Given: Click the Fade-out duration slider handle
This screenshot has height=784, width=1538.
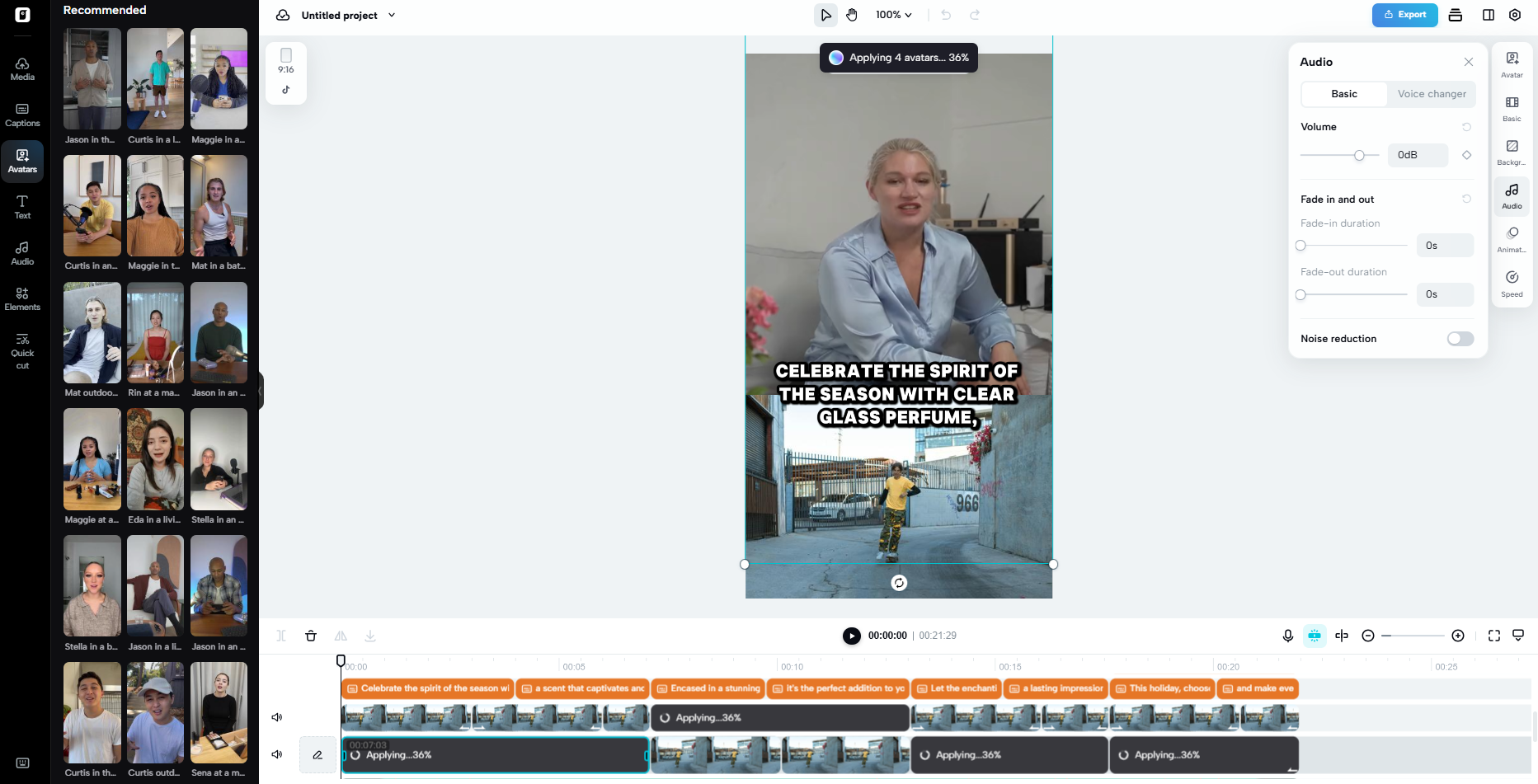Looking at the screenshot, I should pyautogui.click(x=1300, y=294).
